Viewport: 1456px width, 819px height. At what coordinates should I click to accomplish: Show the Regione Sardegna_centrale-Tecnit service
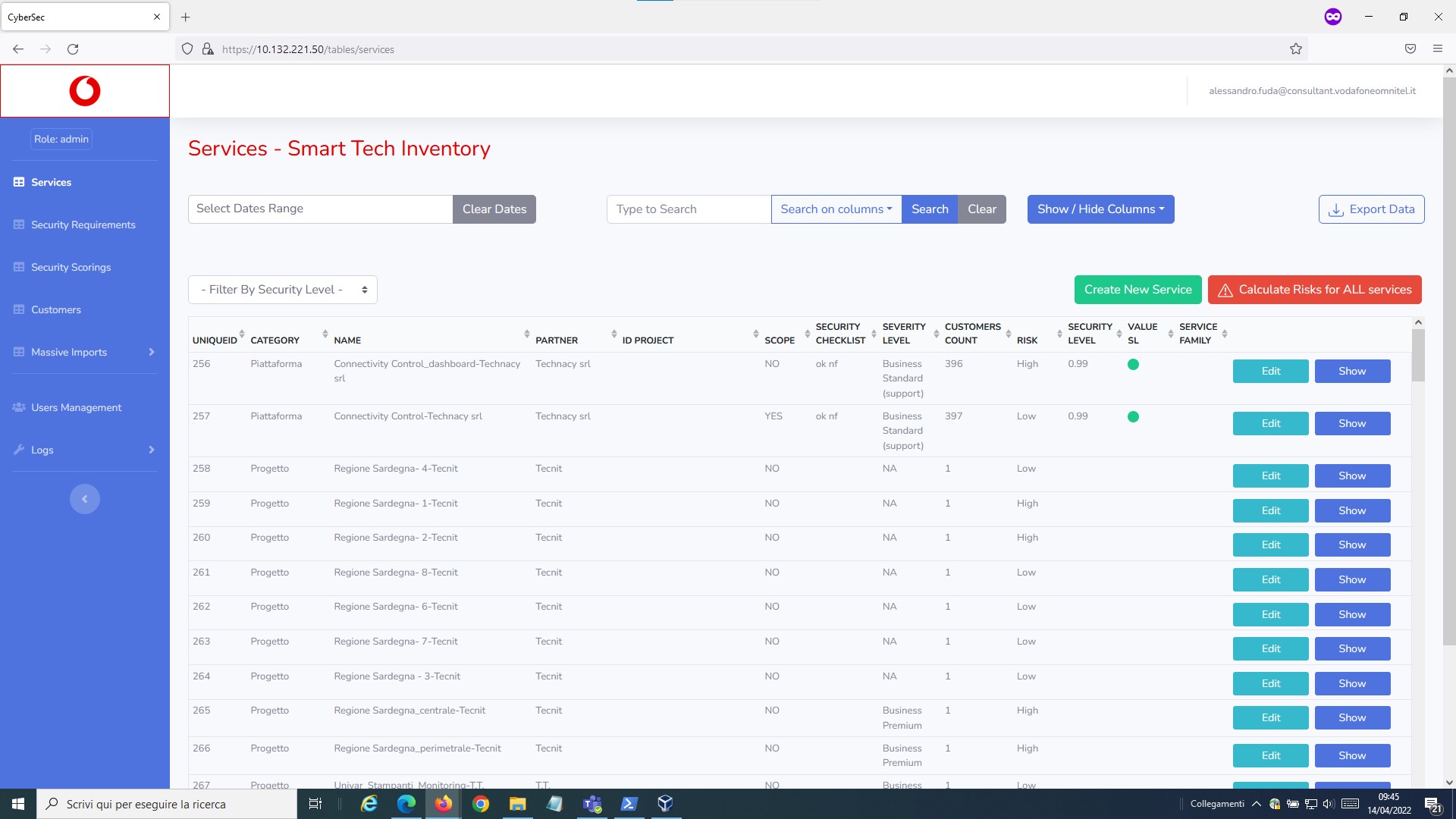click(1352, 717)
